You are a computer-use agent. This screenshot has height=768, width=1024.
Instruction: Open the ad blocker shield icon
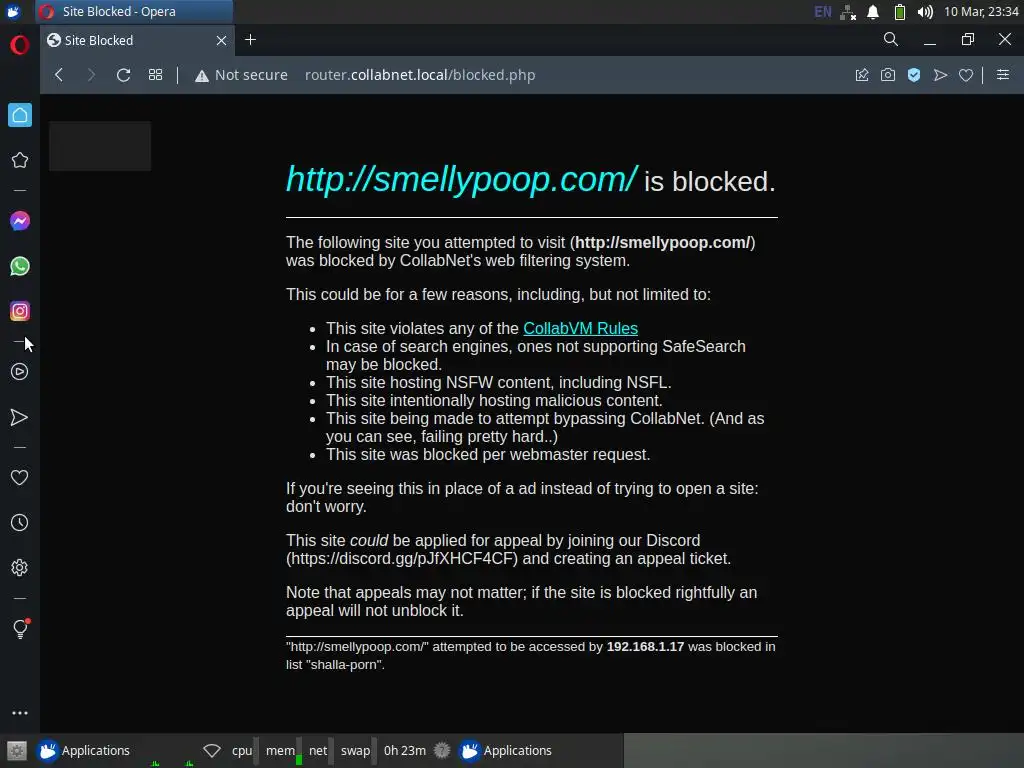[914, 75]
